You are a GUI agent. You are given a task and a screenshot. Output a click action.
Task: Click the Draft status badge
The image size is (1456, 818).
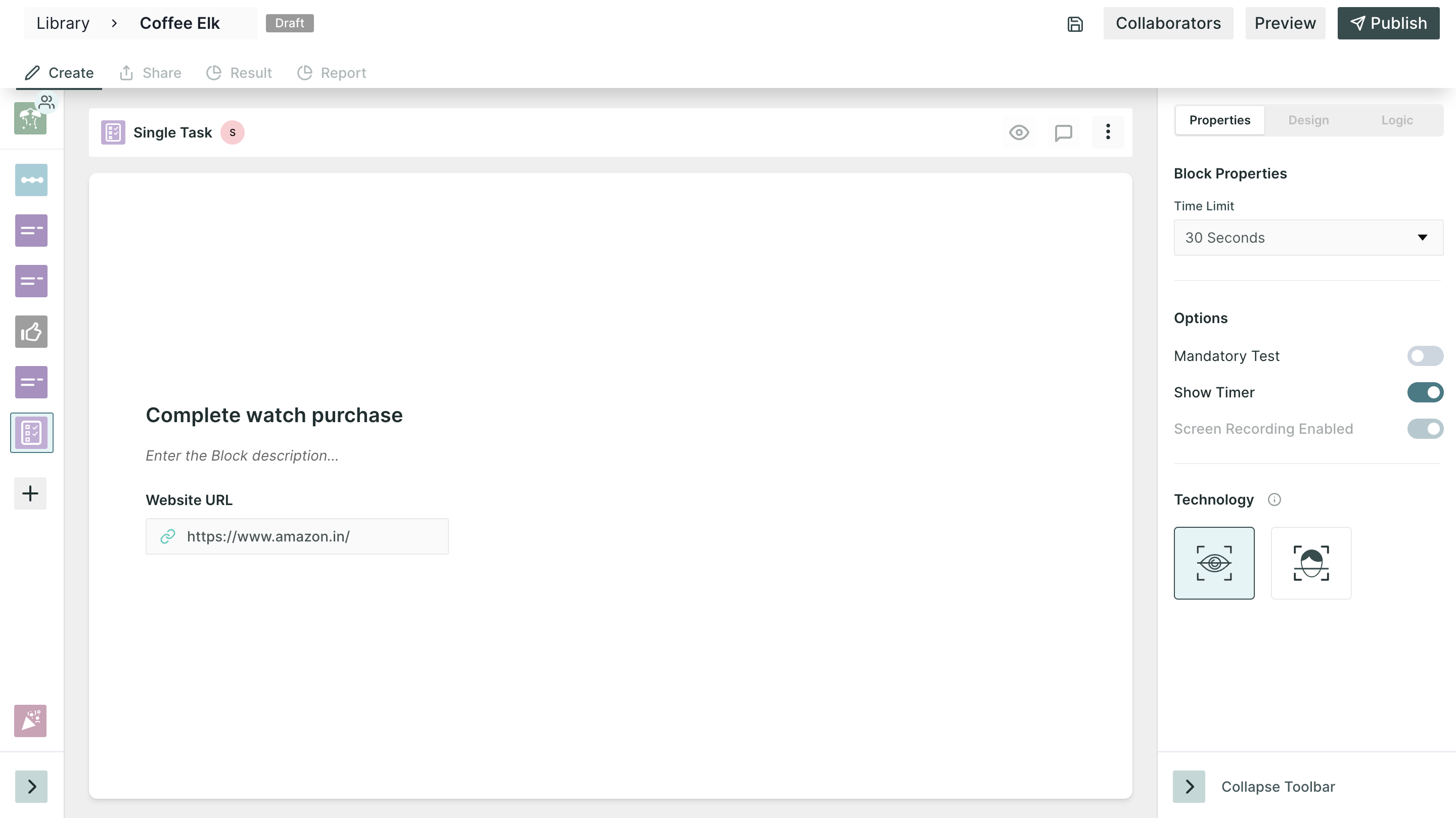pyautogui.click(x=289, y=24)
